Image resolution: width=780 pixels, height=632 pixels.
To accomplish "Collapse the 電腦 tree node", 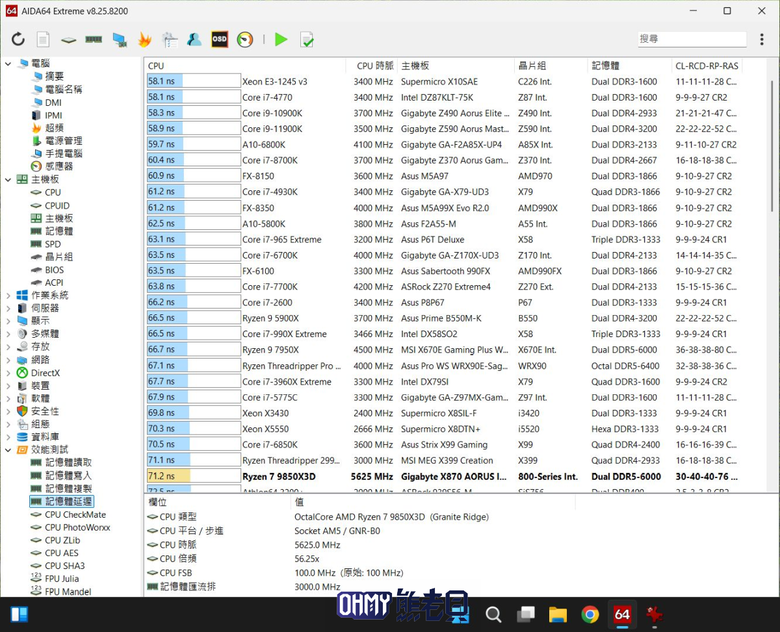I will pos(8,64).
